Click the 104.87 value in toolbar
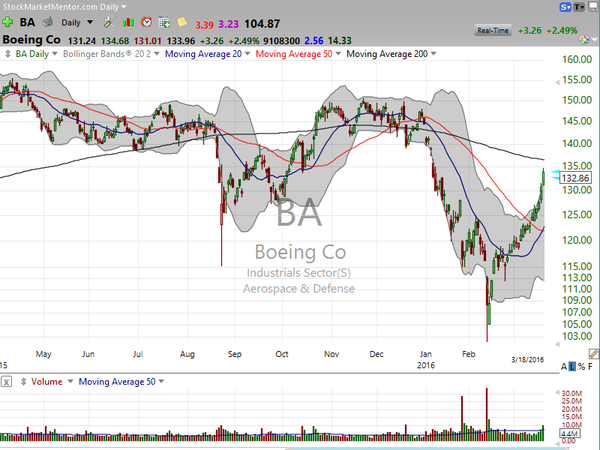 262,24
